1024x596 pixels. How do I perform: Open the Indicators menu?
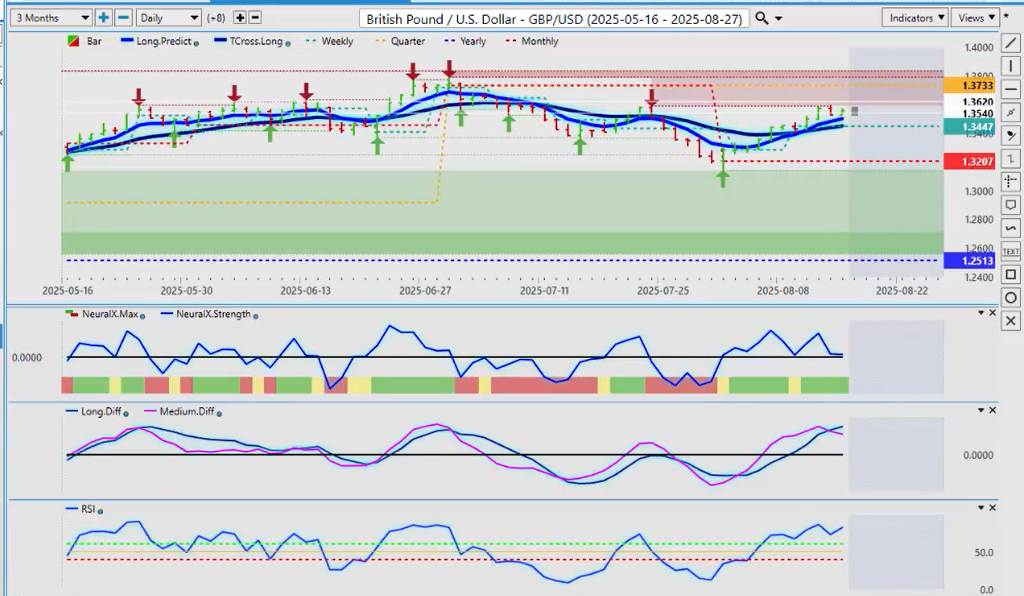915,18
